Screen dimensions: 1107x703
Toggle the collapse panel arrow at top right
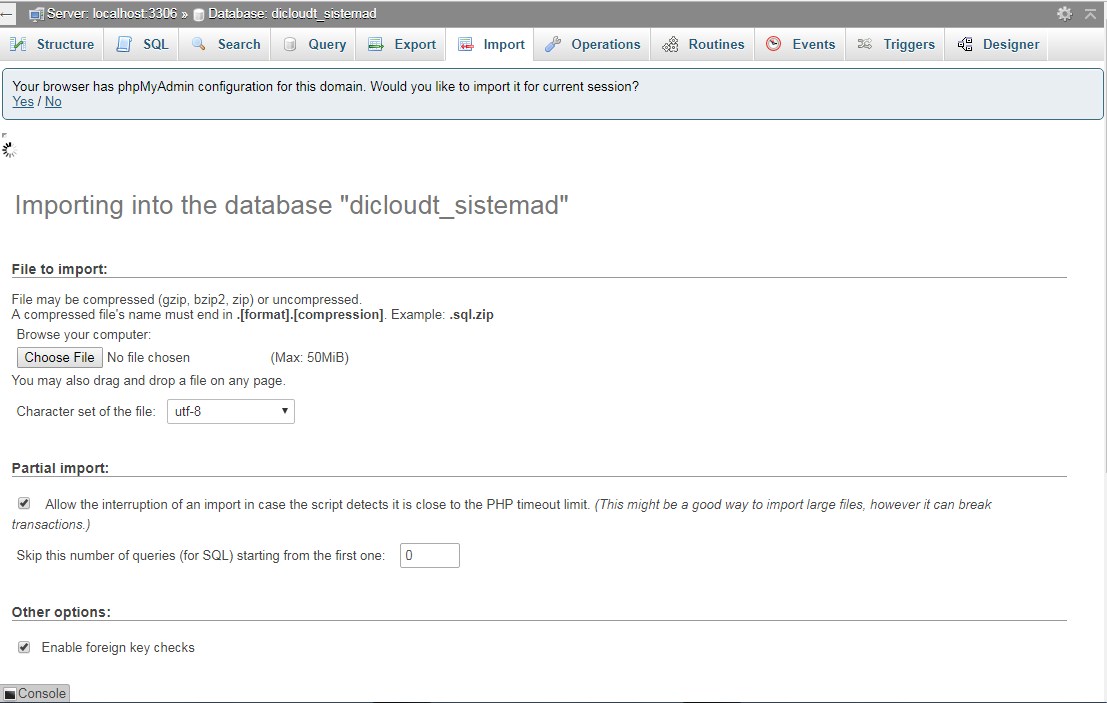[1091, 14]
